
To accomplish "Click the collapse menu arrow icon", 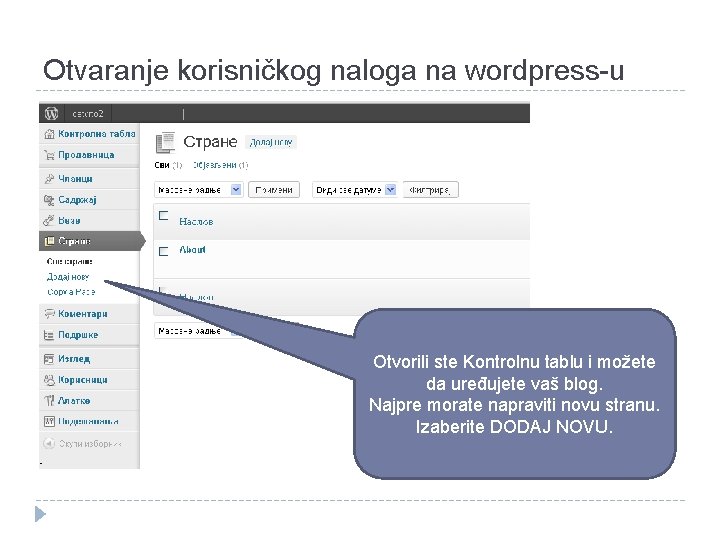I will tap(49, 444).
